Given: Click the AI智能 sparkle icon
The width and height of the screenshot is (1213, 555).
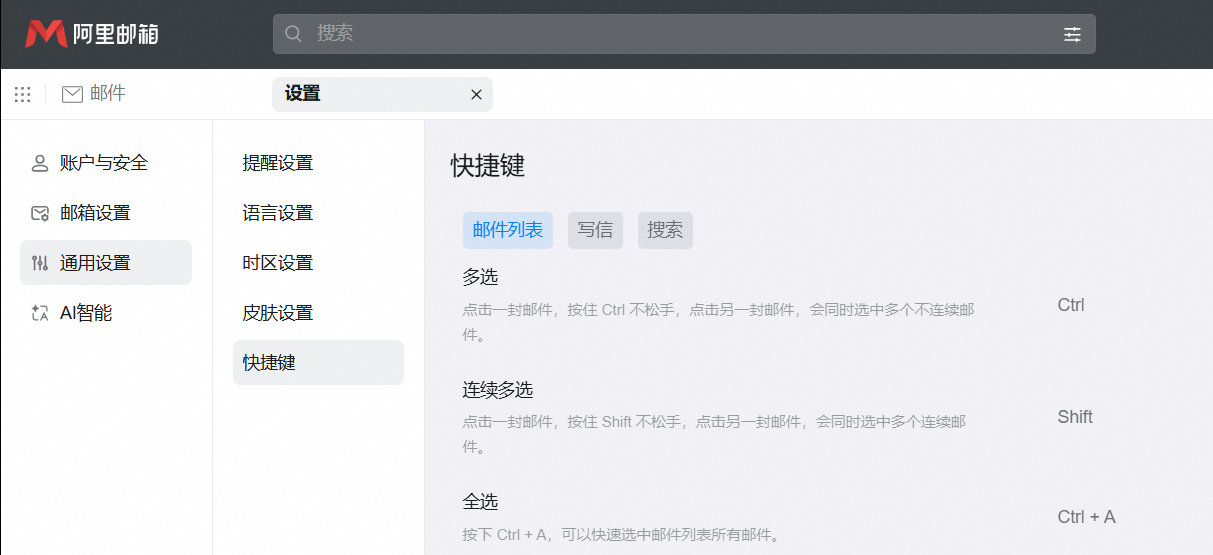Looking at the screenshot, I should [40, 313].
